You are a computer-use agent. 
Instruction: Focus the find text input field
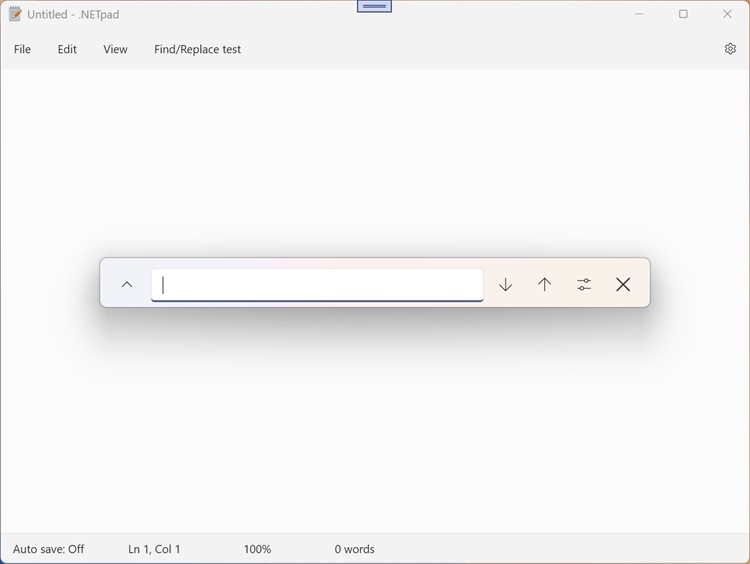pyautogui.click(x=317, y=285)
